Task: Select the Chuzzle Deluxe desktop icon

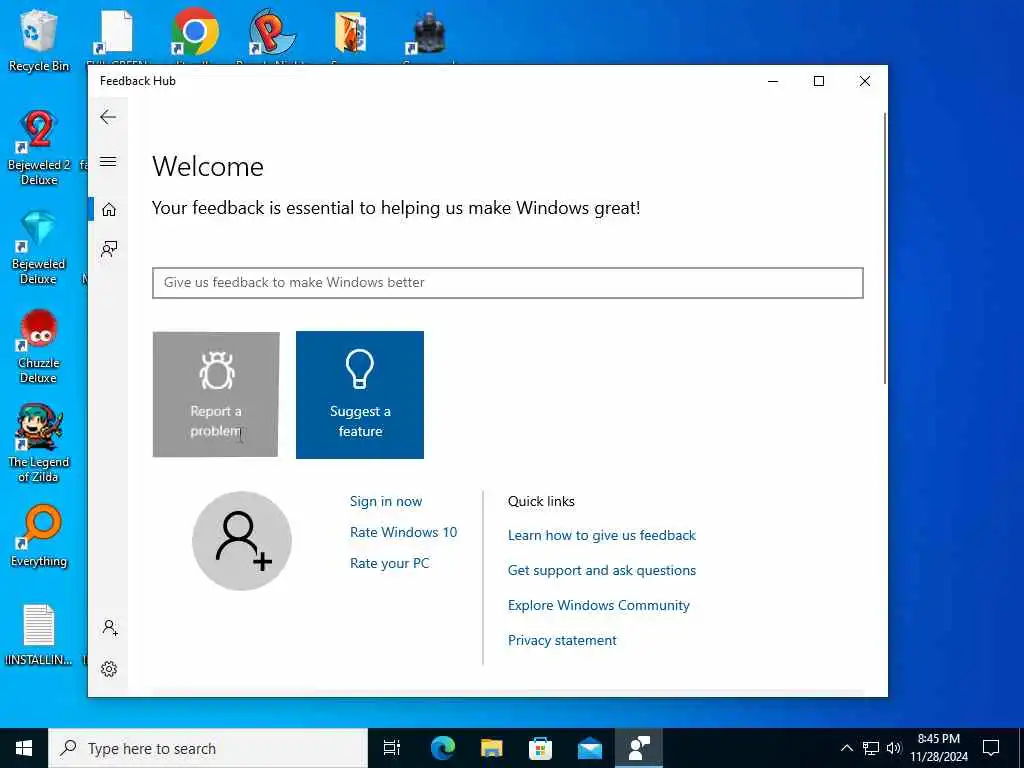Action: [x=39, y=347]
